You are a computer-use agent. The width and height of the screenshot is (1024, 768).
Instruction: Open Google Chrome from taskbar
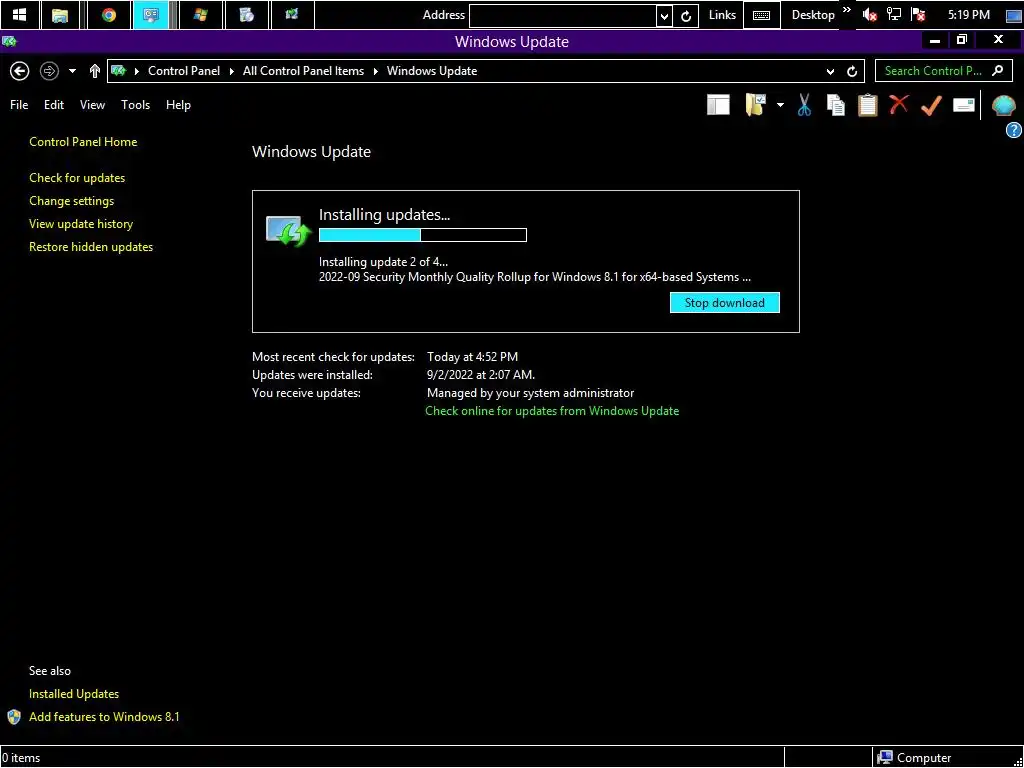[108, 14]
